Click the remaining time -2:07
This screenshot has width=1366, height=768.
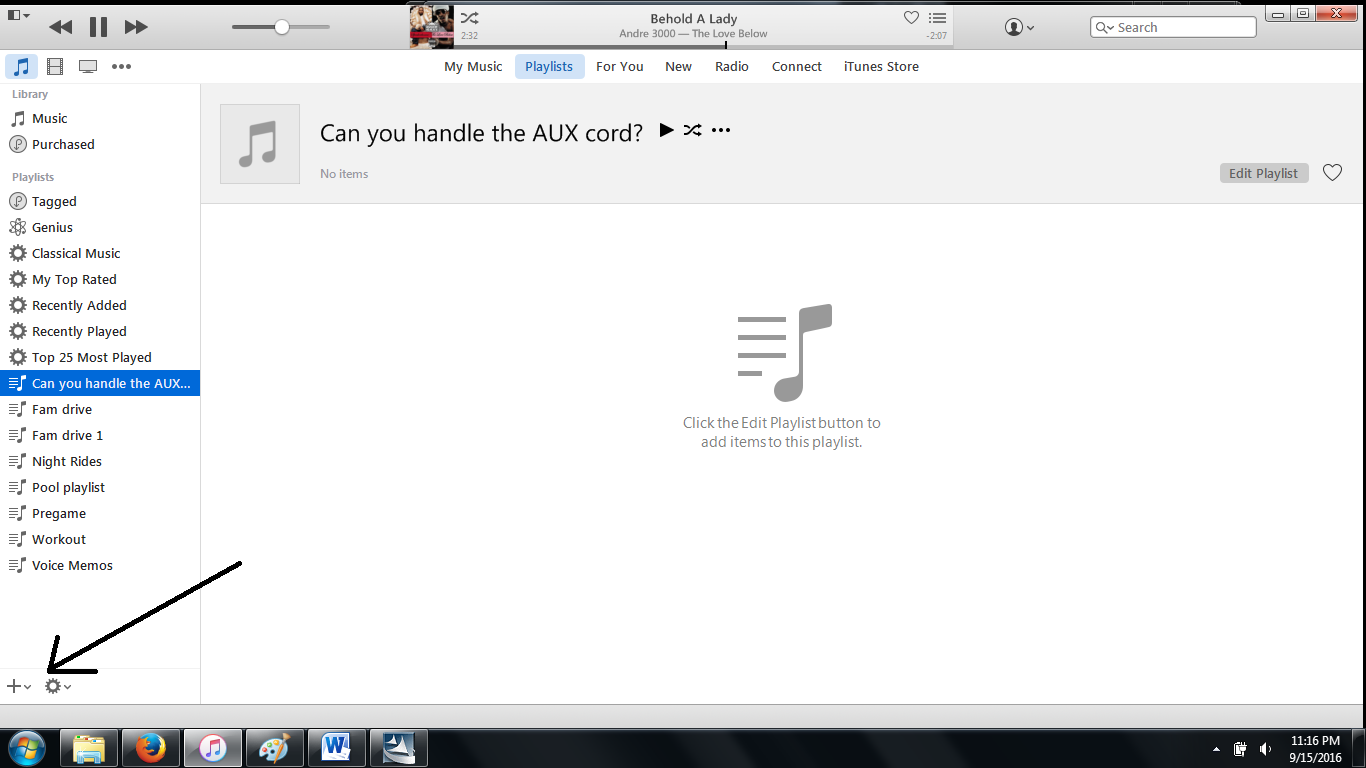[x=936, y=36]
